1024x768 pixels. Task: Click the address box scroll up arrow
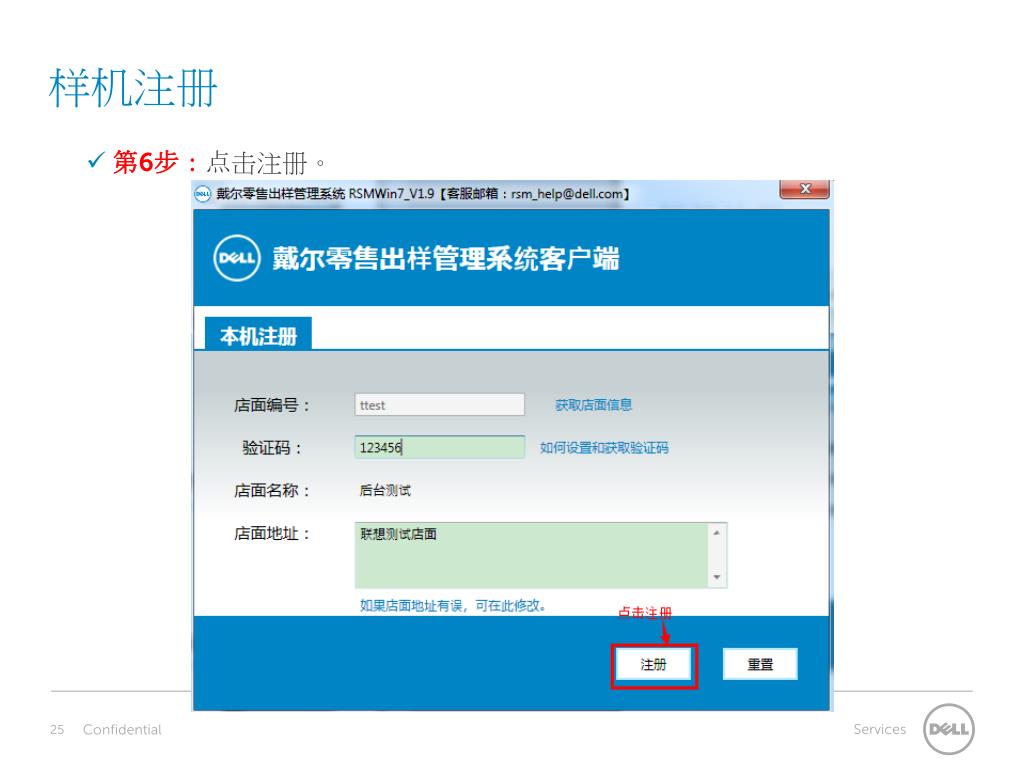pyautogui.click(x=717, y=533)
